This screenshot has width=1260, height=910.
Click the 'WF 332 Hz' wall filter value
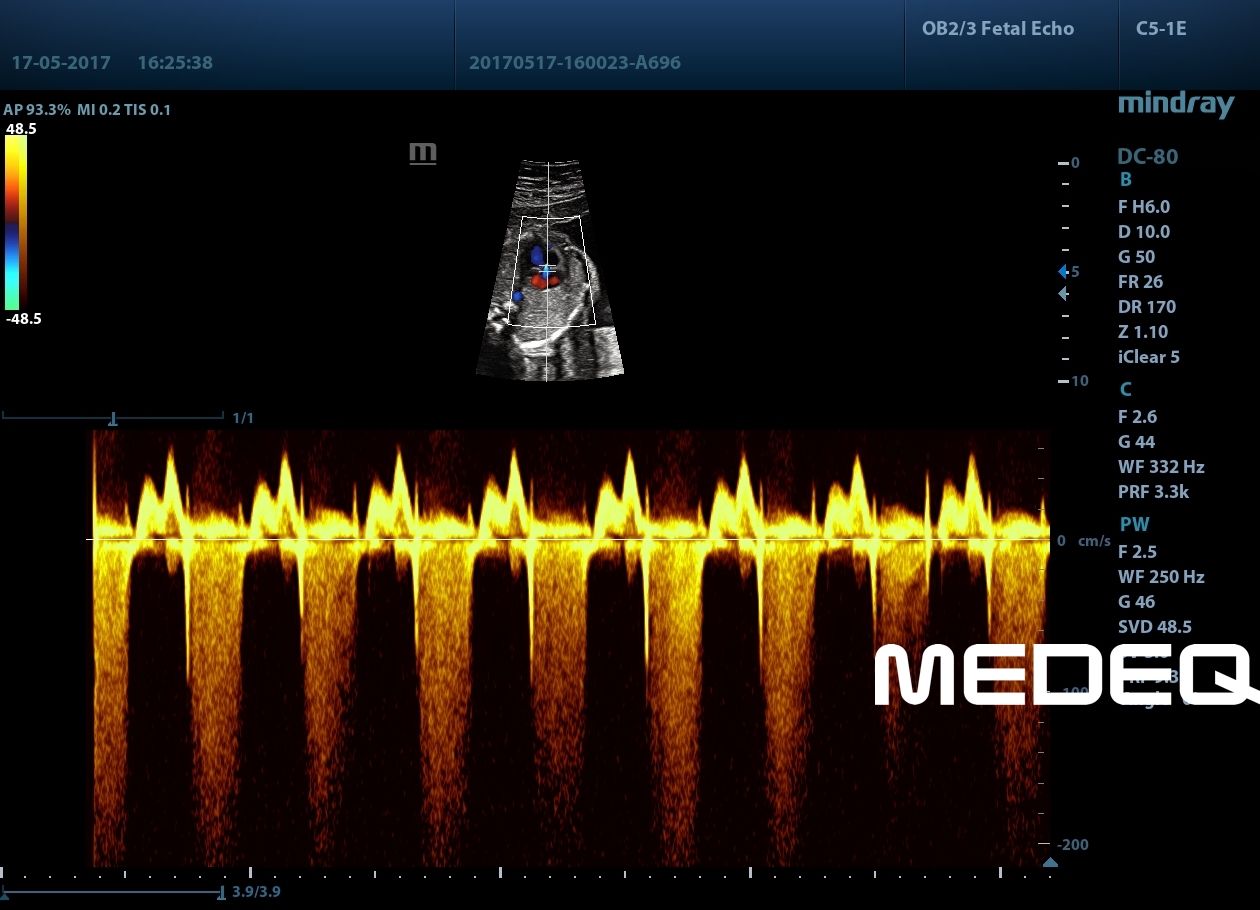click(1161, 467)
